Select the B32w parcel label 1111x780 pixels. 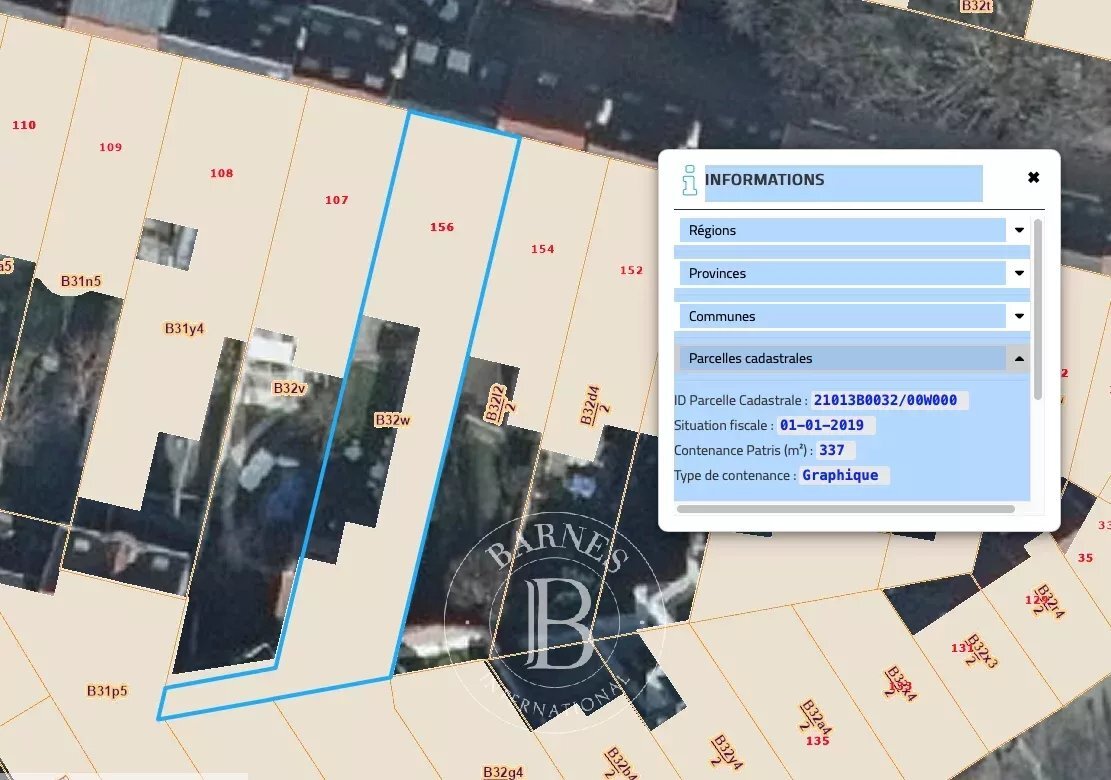click(x=392, y=420)
